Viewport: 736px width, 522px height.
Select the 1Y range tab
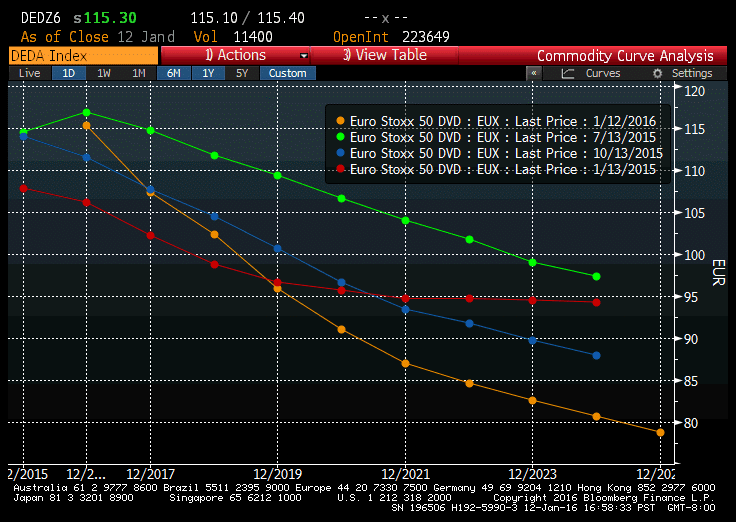[208, 73]
